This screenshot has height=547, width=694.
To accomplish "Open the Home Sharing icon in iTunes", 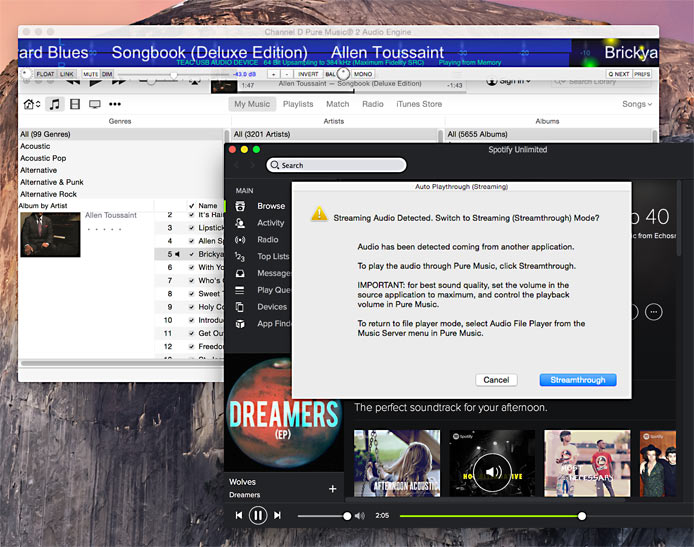I will [31, 104].
